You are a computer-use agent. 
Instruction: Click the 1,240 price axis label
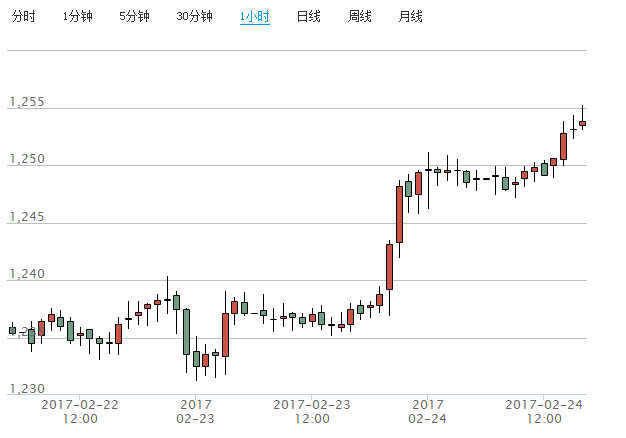[27, 274]
